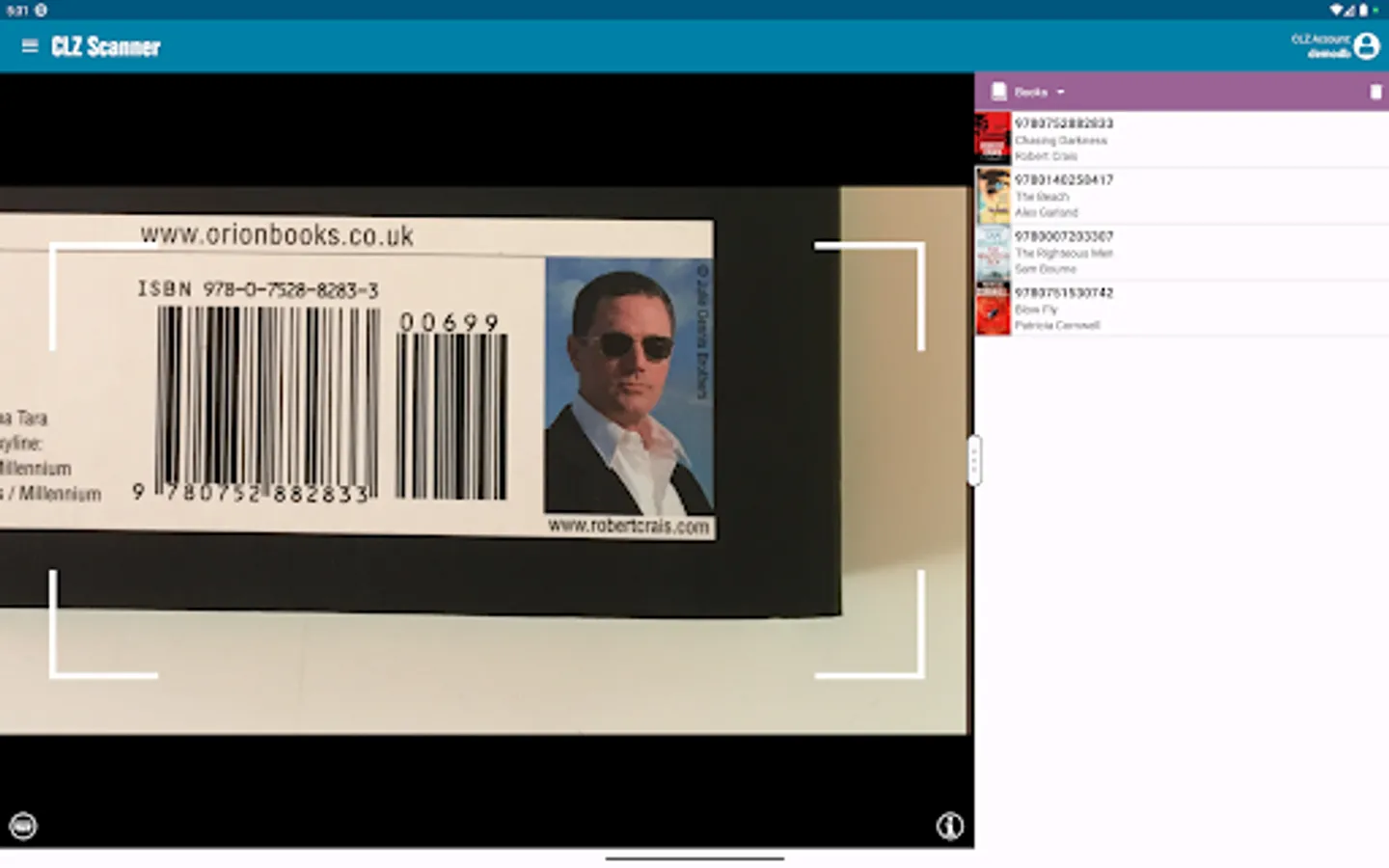
Task: Click author name 'Robert Crais'
Action: coord(1046,156)
